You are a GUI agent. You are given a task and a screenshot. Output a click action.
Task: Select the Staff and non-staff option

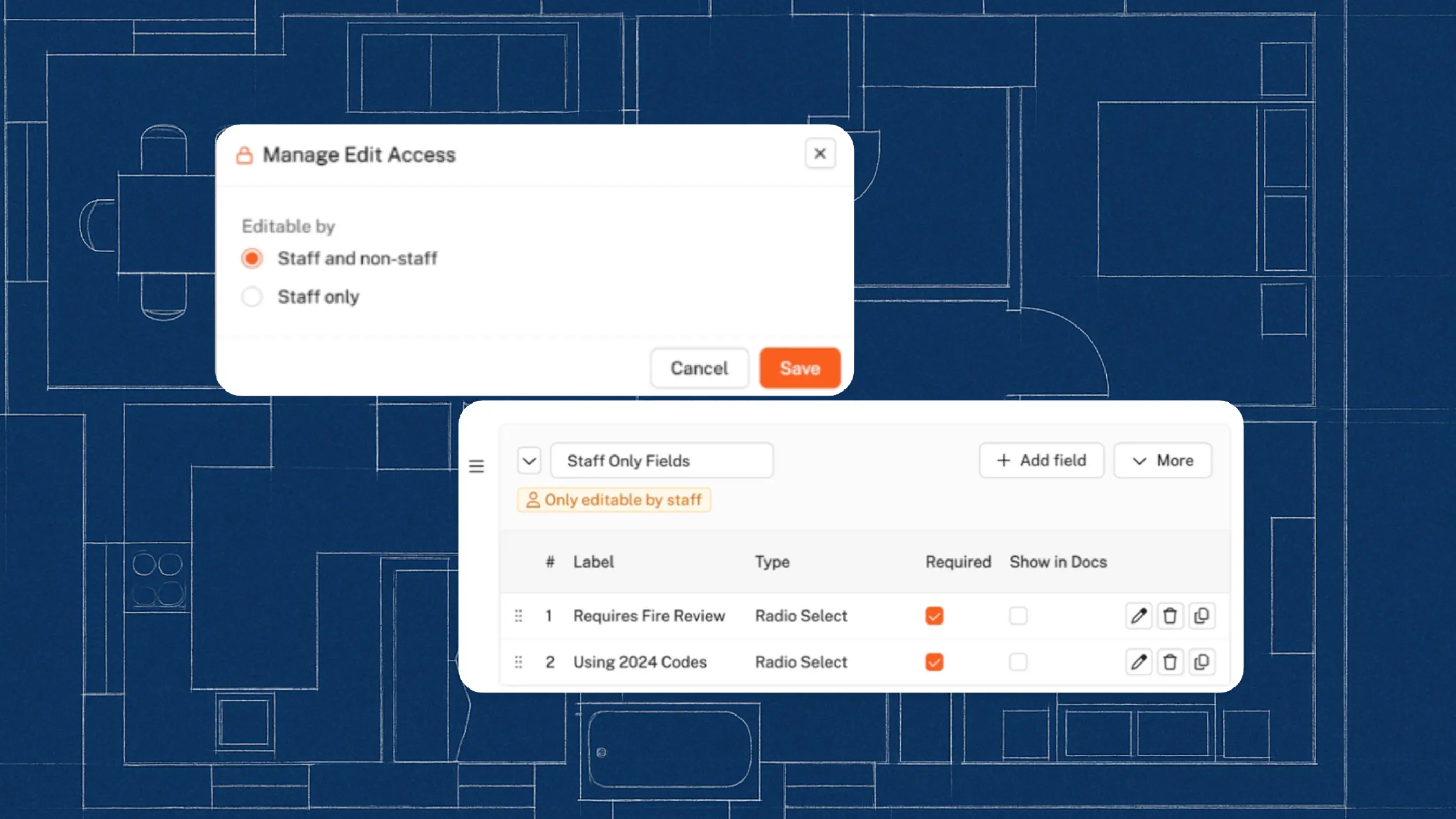coord(252,258)
